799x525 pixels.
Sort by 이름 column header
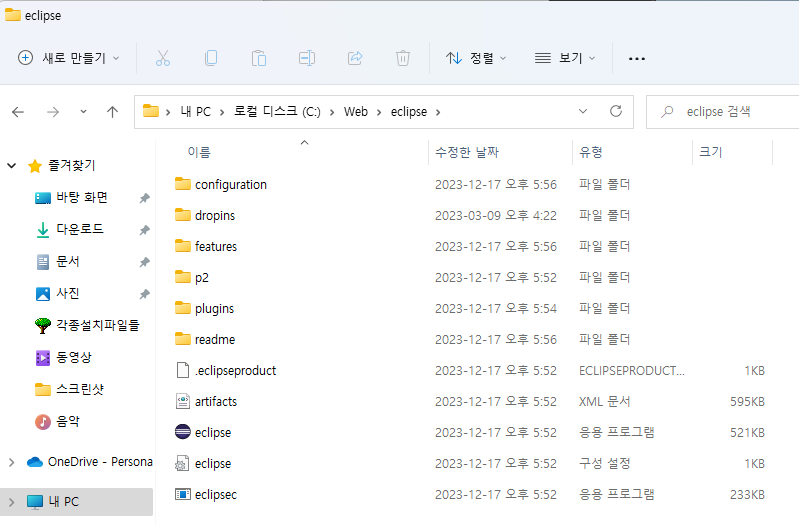click(199, 152)
